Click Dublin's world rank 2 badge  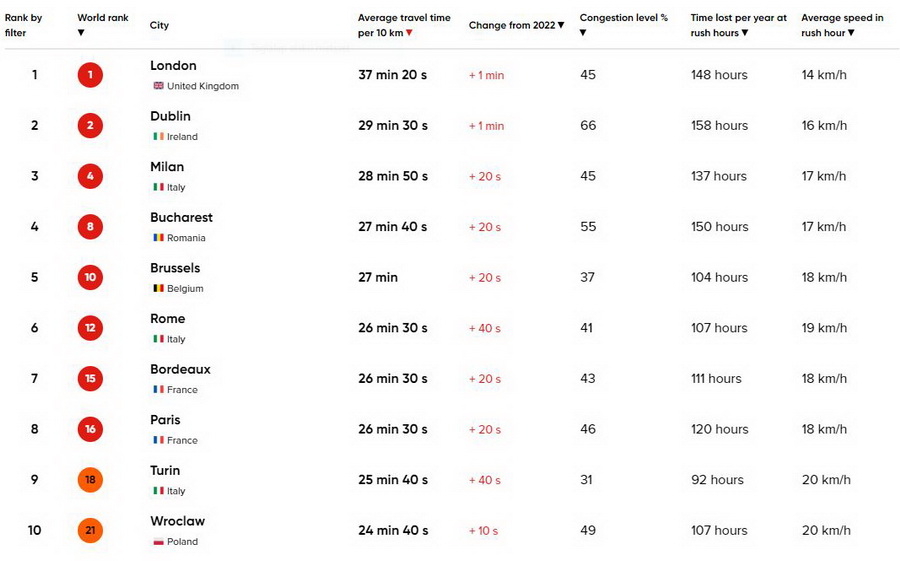pos(90,126)
